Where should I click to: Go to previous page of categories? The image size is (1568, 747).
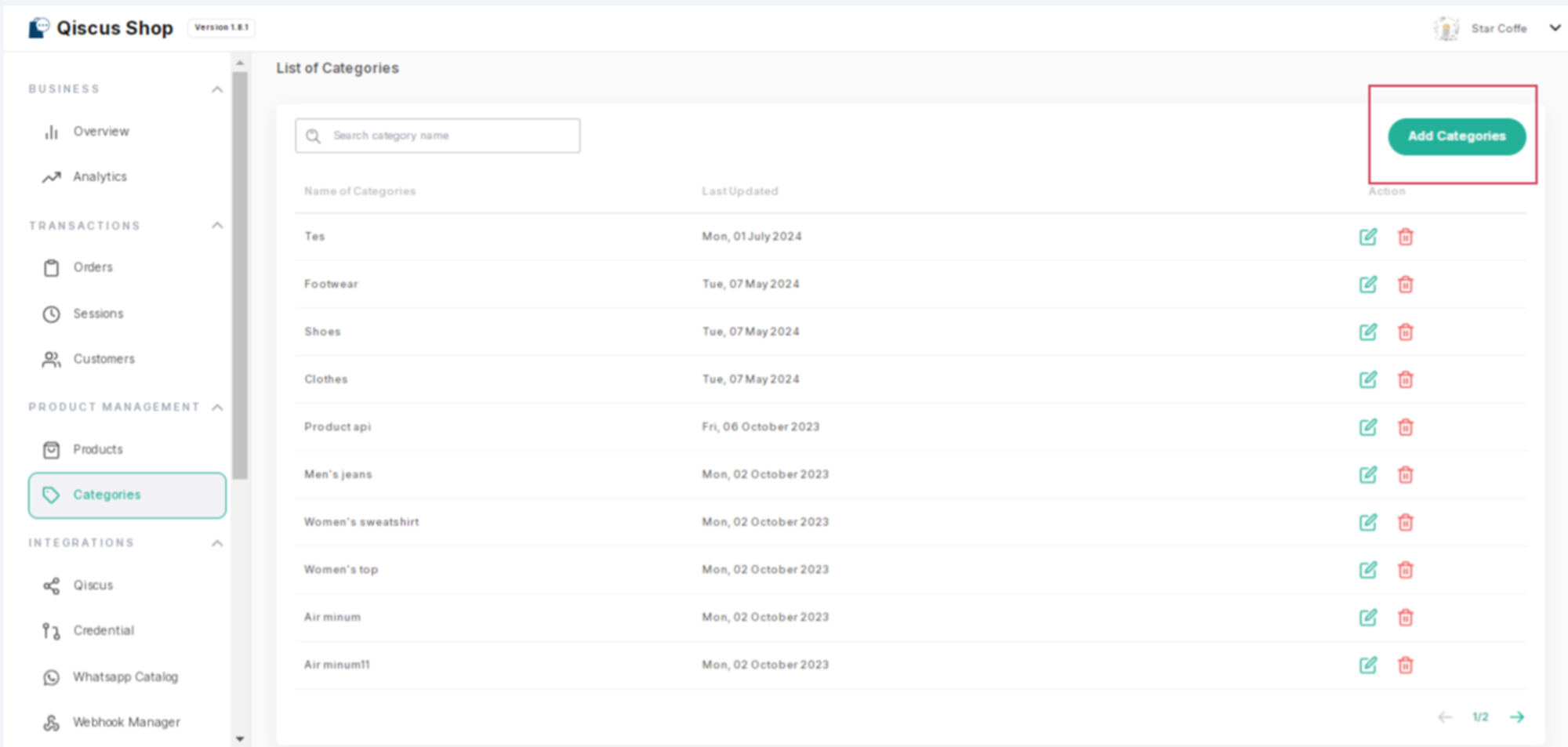[x=1445, y=717]
